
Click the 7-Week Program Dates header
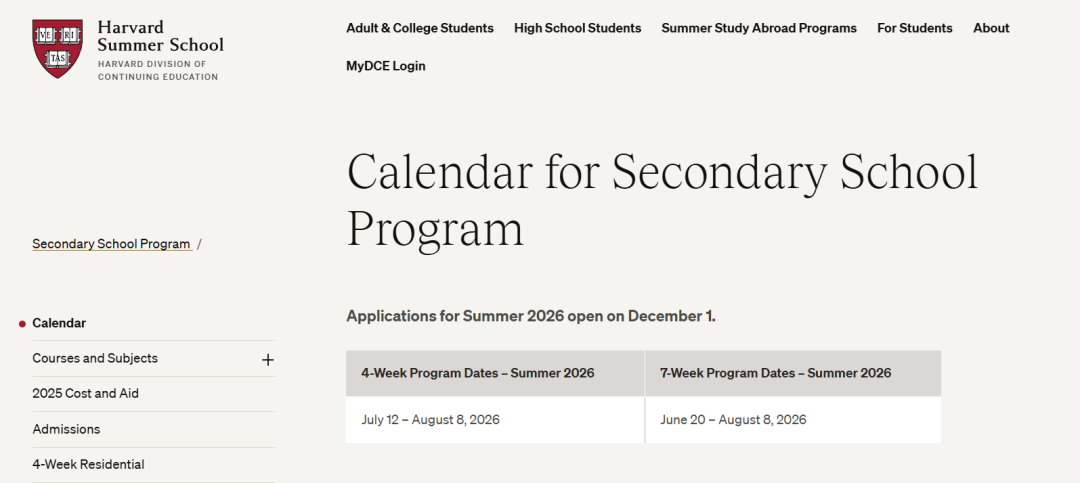pos(775,373)
